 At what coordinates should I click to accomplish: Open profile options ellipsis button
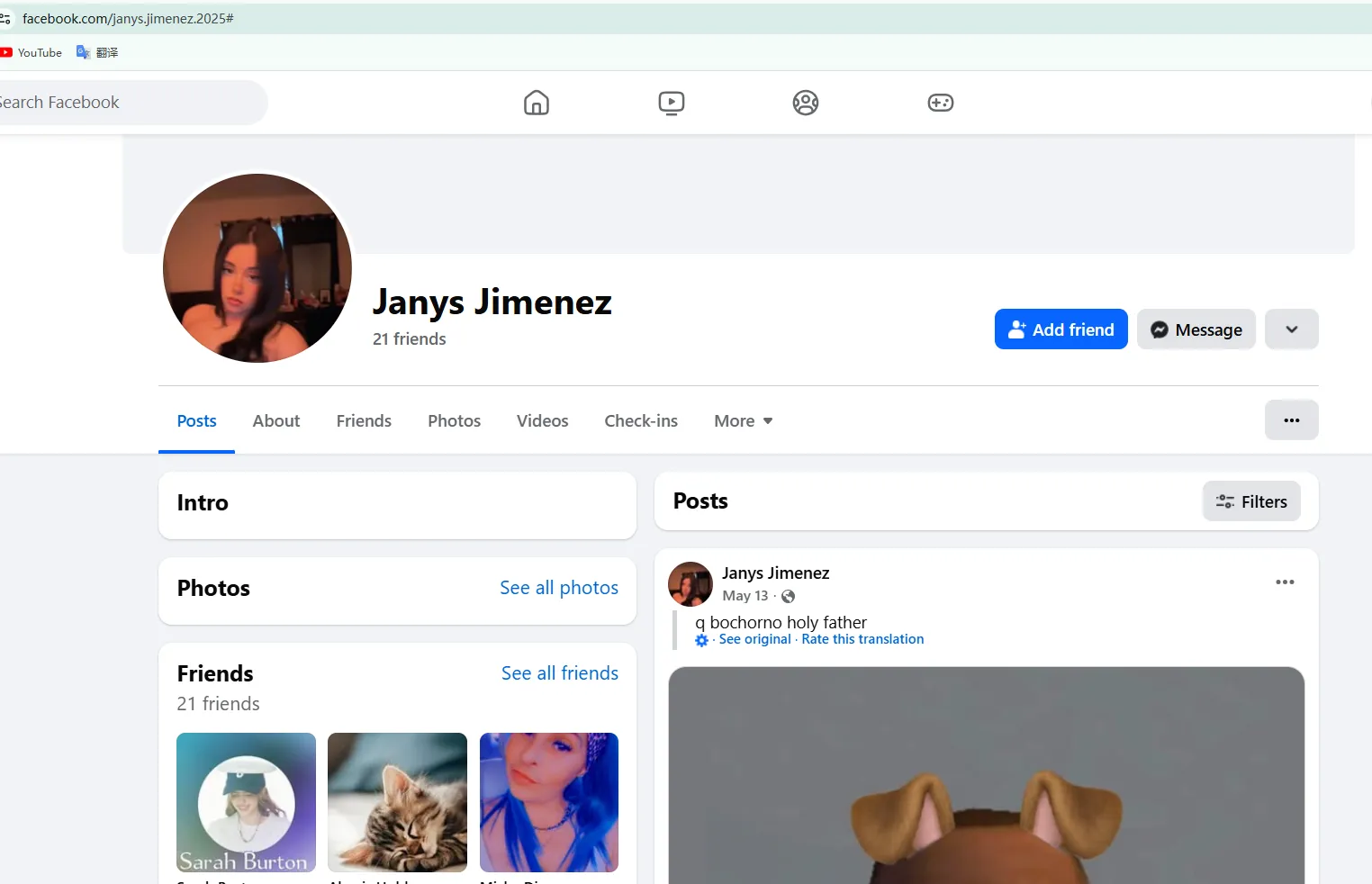1292,420
